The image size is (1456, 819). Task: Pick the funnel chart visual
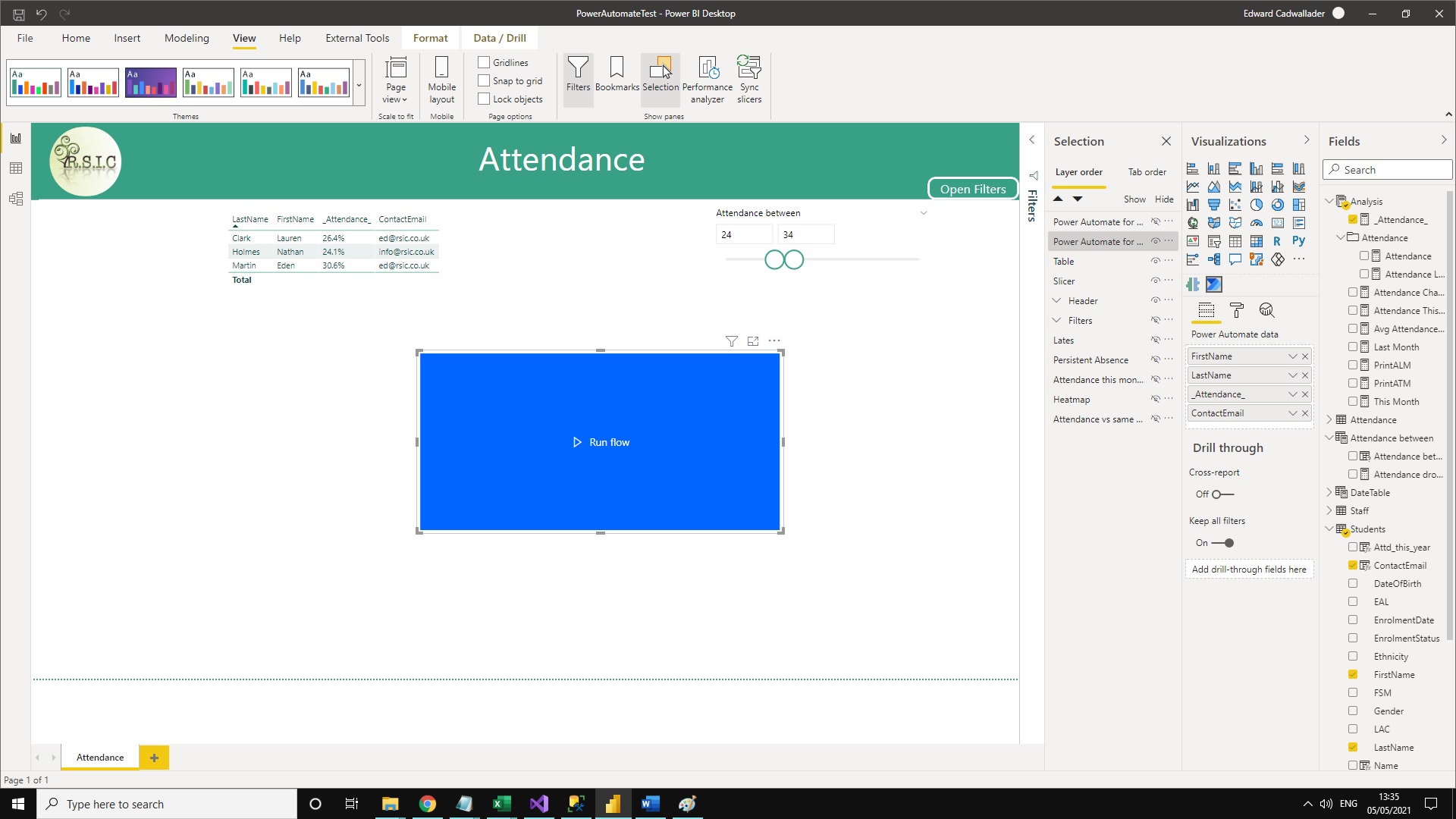pos(1214,205)
